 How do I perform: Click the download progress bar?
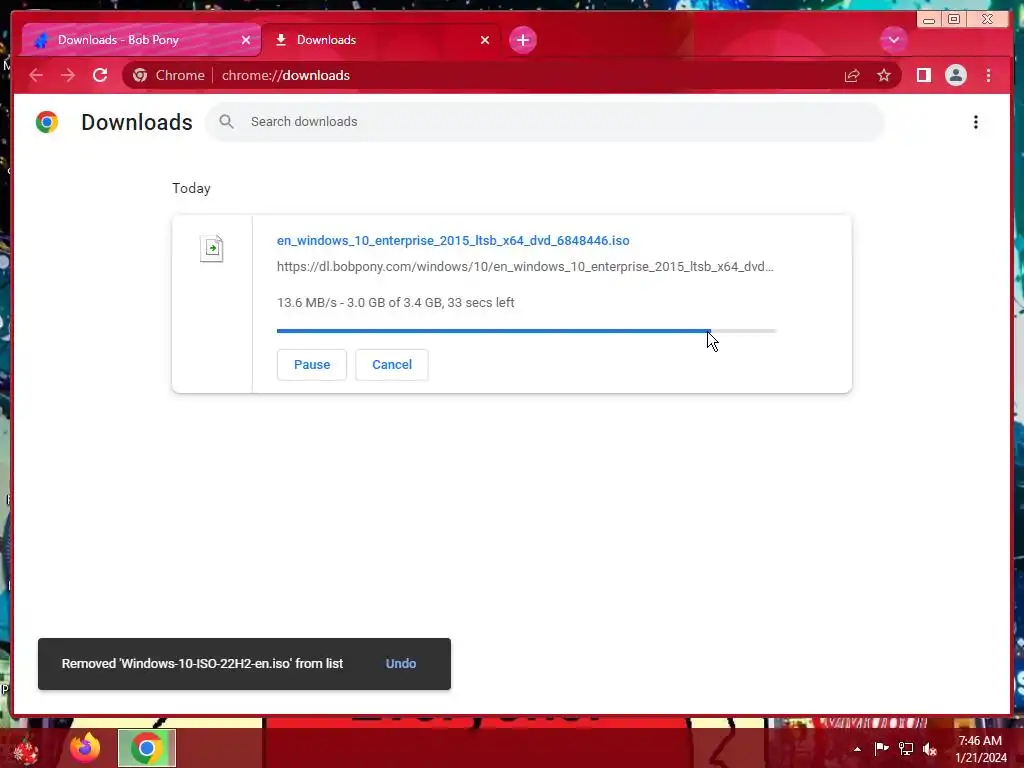pos(526,331)
